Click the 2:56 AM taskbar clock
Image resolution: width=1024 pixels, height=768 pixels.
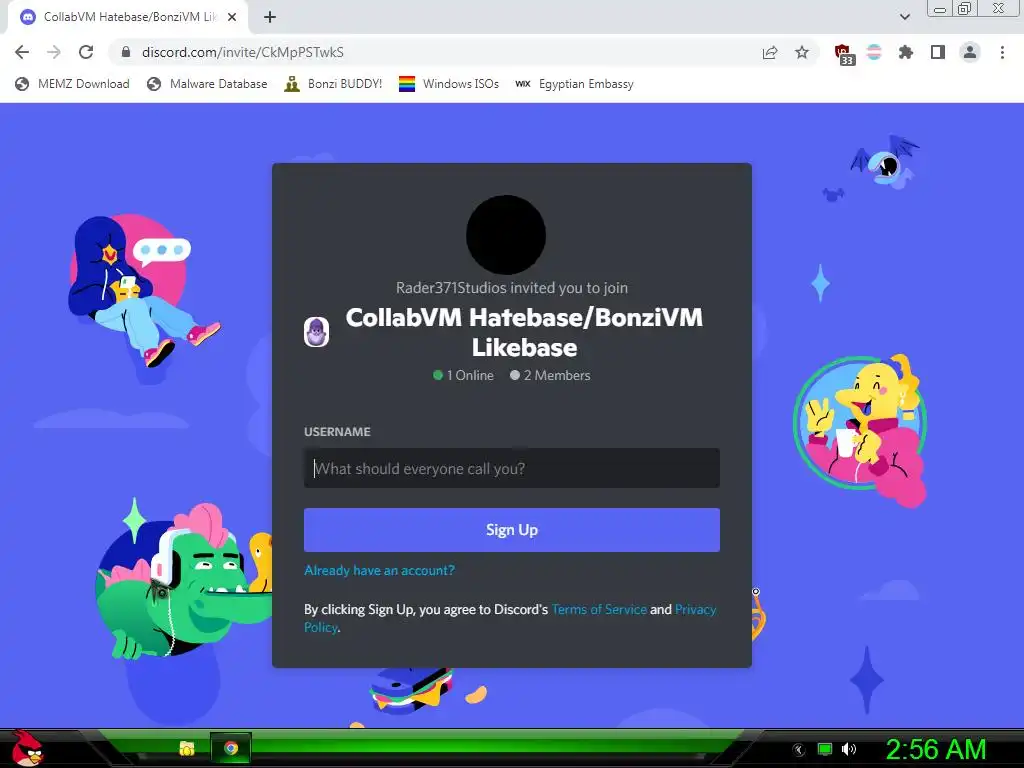(935, 749)
